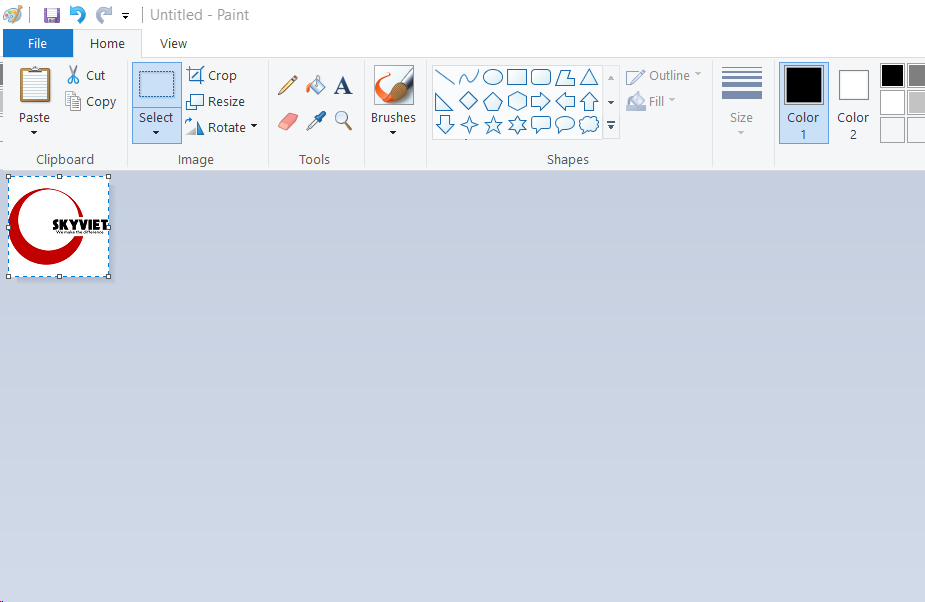Choose the Text tool

tap(343, 85)
